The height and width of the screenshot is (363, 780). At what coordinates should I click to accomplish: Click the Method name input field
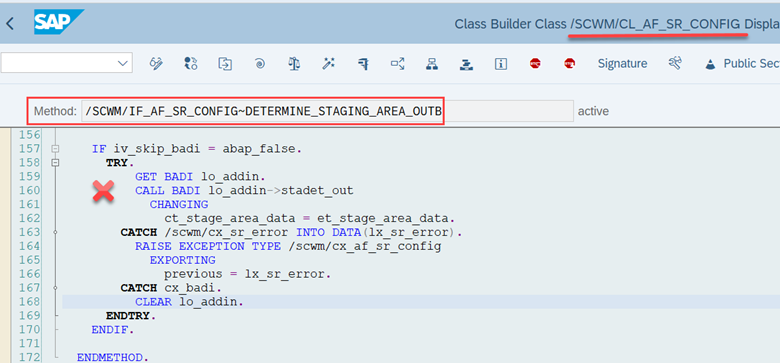pos(327,111)
